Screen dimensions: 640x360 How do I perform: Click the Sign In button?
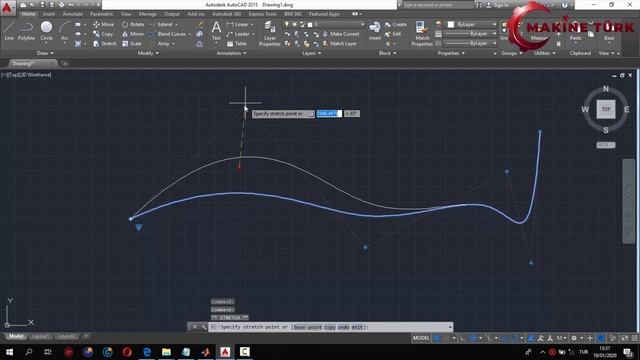498,5
